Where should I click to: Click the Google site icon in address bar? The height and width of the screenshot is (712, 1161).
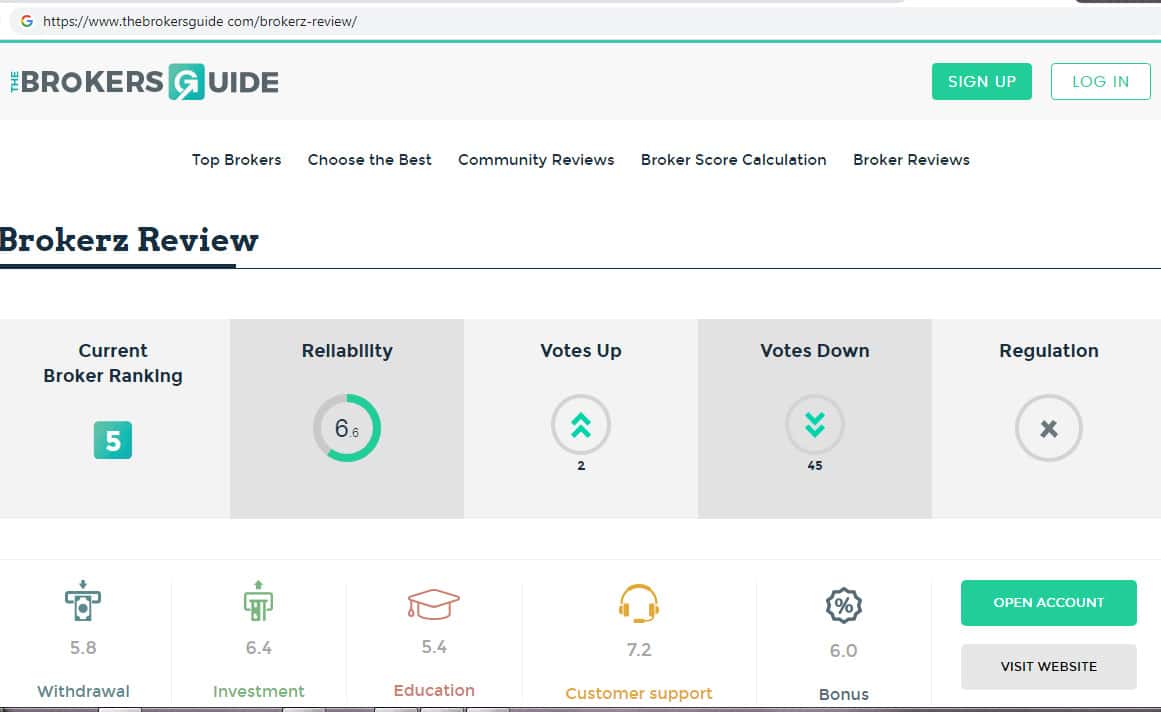tap(27, 21)
